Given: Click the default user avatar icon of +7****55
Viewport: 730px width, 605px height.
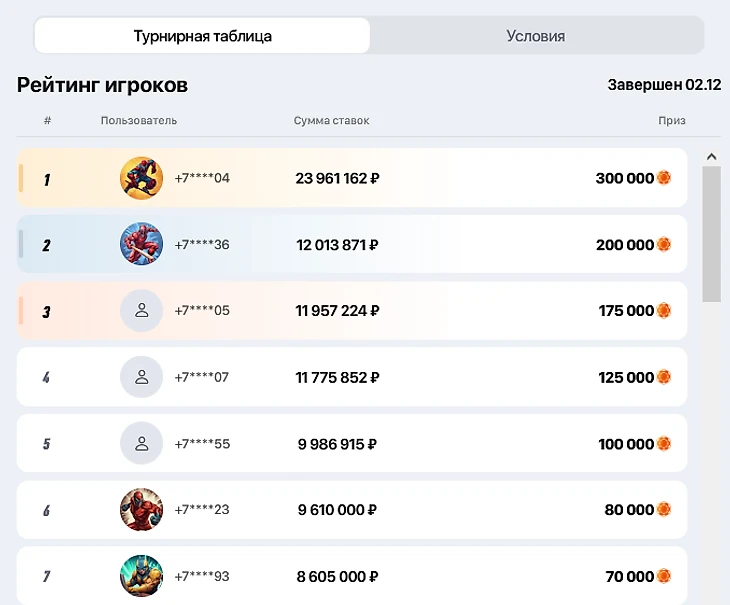Looking at the screenshot, I should [x=142, y=443].
